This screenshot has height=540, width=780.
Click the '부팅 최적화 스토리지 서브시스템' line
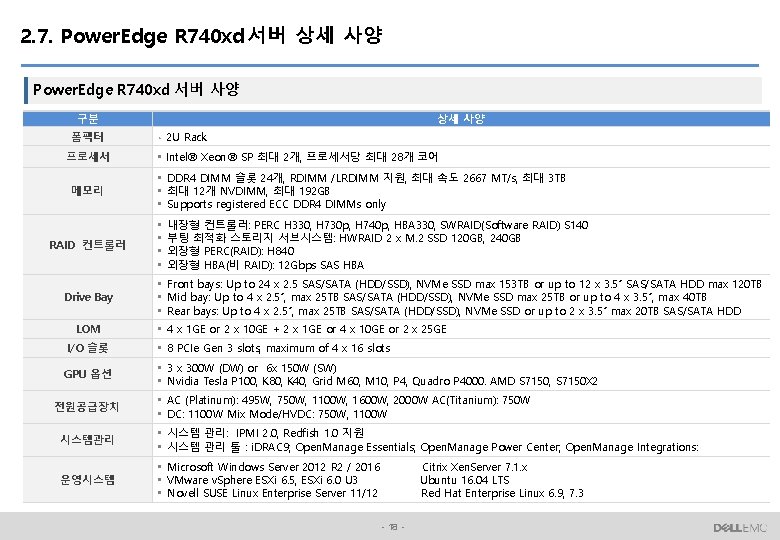click(344, 238)
